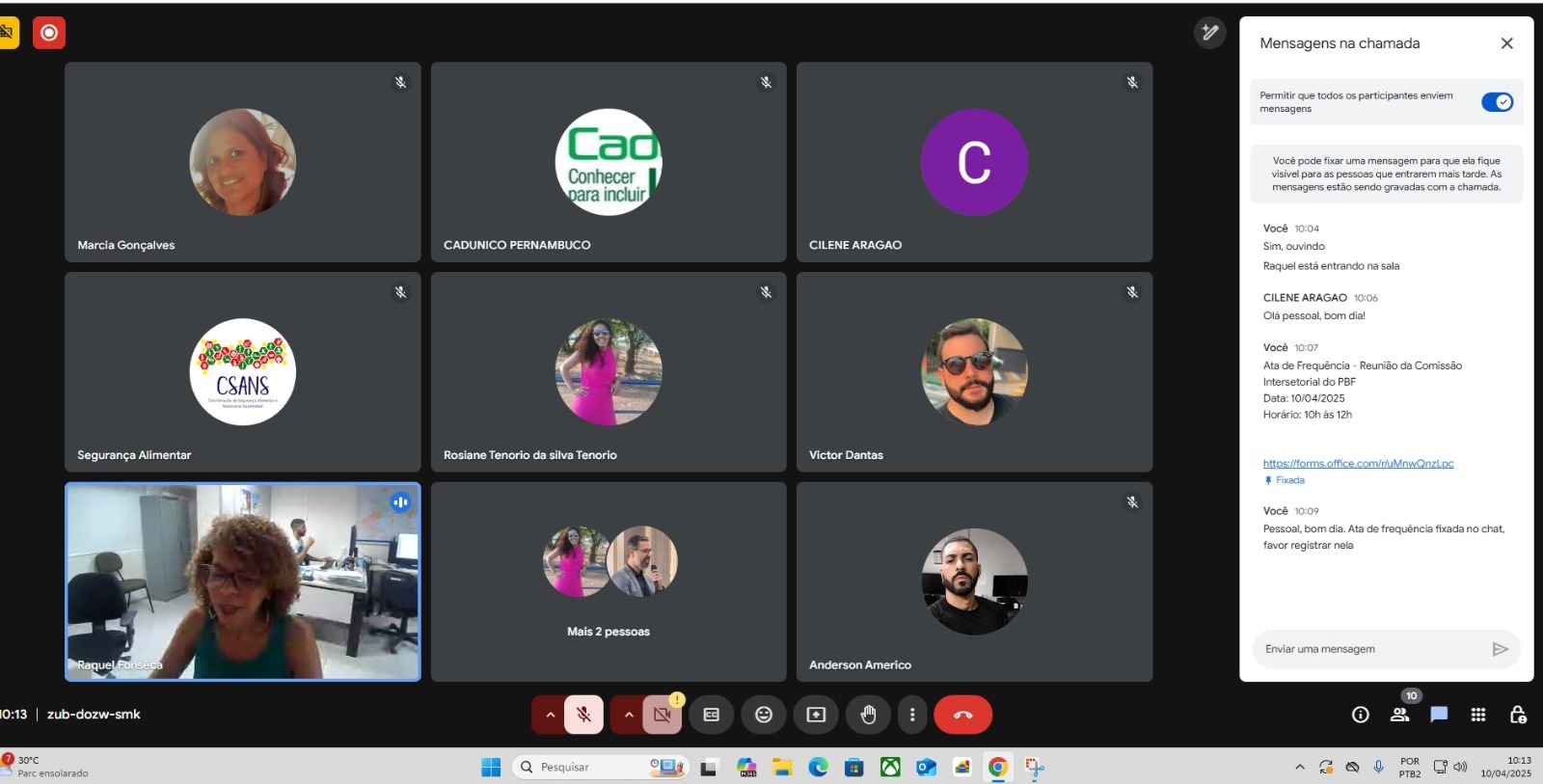Open the forms.office.com attendance link
The height and width of the screenshot is (784, 1543).
coord(1358,463)
